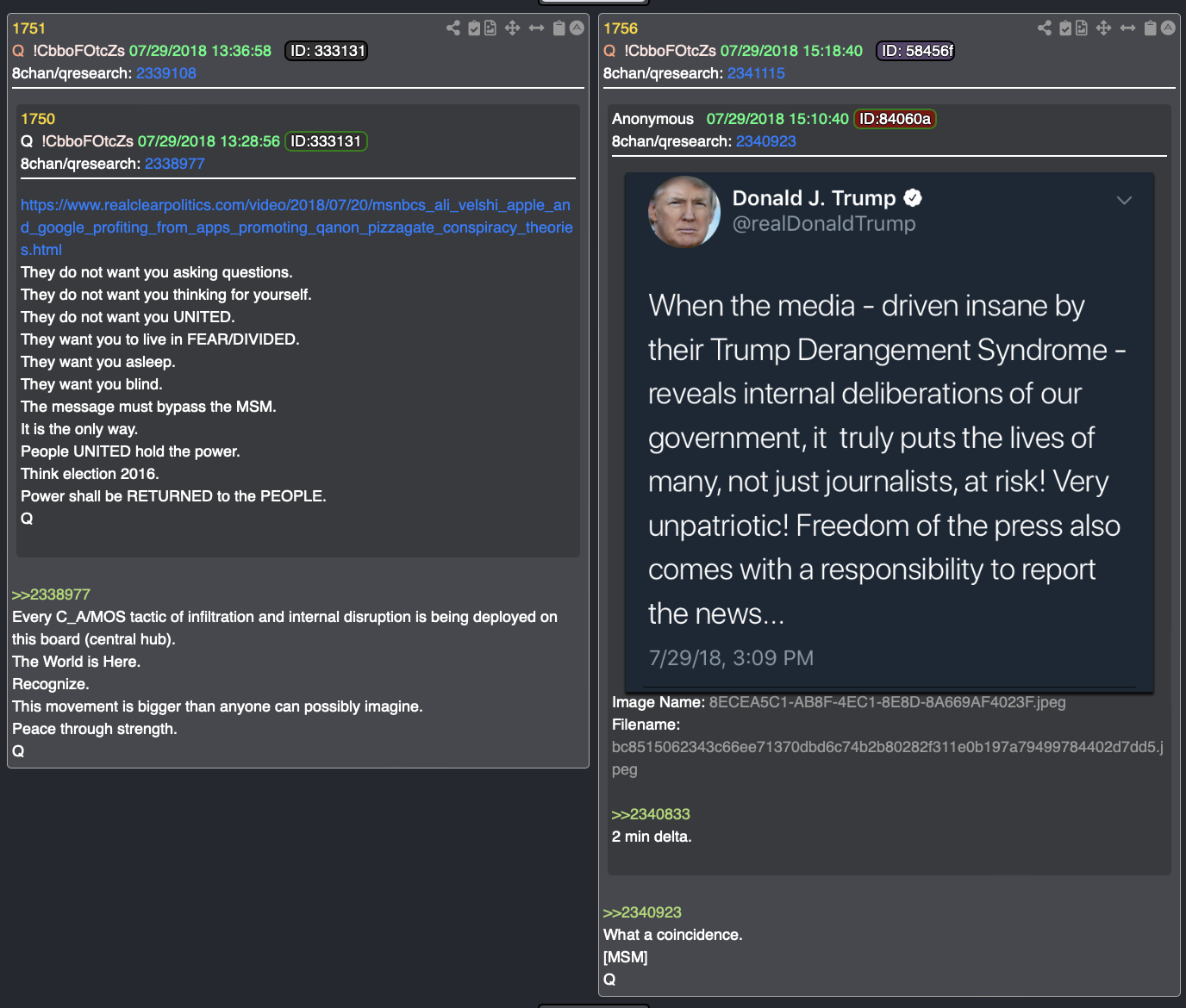
Task: Click the 8ECEA5C1-AB8F image name
Action: [x=887, y=702]
